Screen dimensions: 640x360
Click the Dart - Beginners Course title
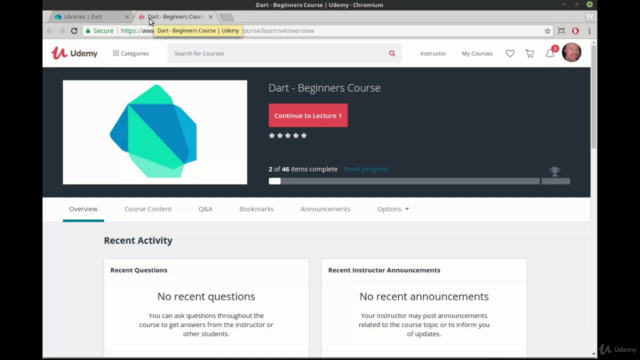click(x=324, y=88)
